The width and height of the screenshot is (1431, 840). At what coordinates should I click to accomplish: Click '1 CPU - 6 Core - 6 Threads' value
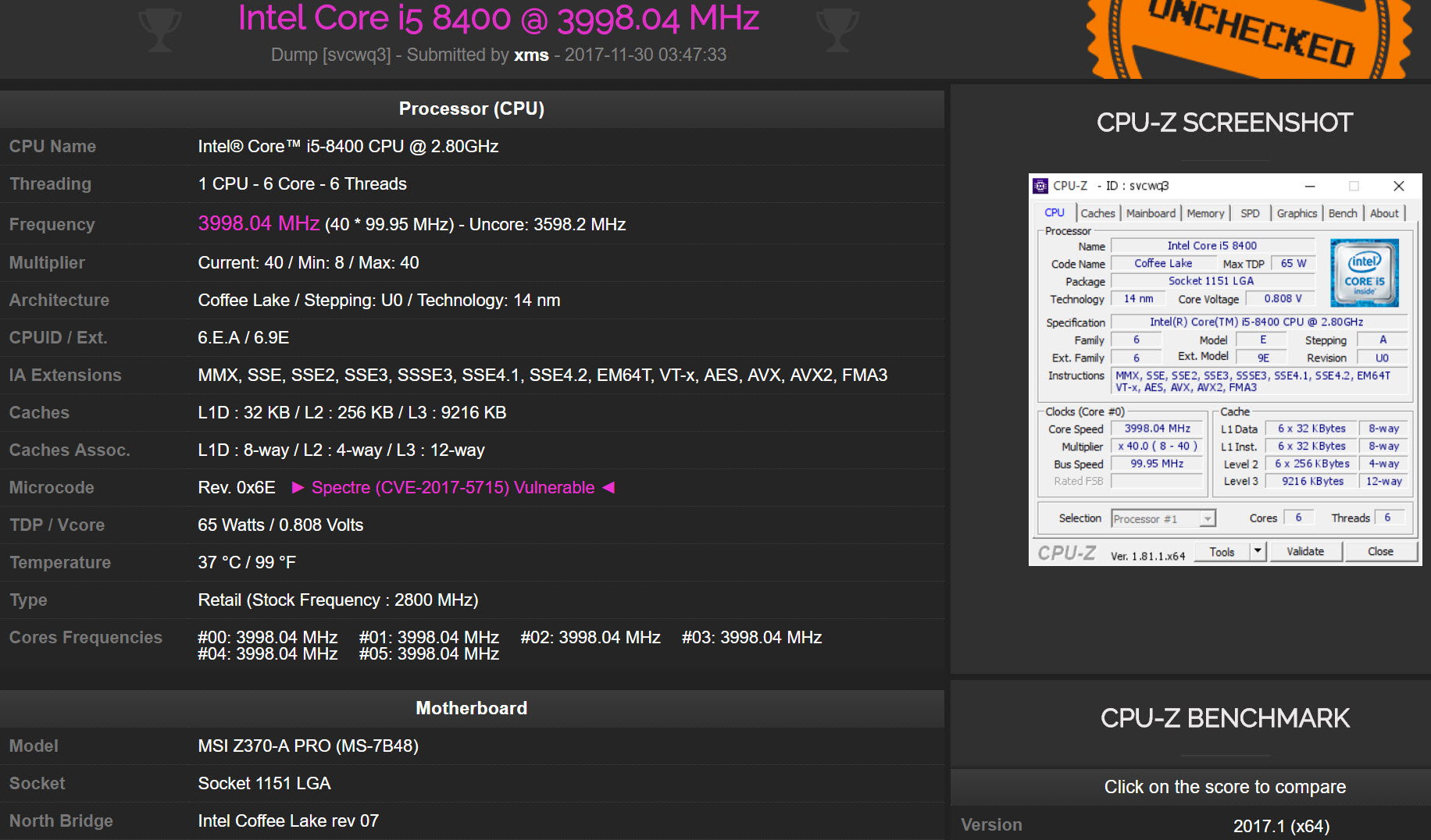point(302,184)
